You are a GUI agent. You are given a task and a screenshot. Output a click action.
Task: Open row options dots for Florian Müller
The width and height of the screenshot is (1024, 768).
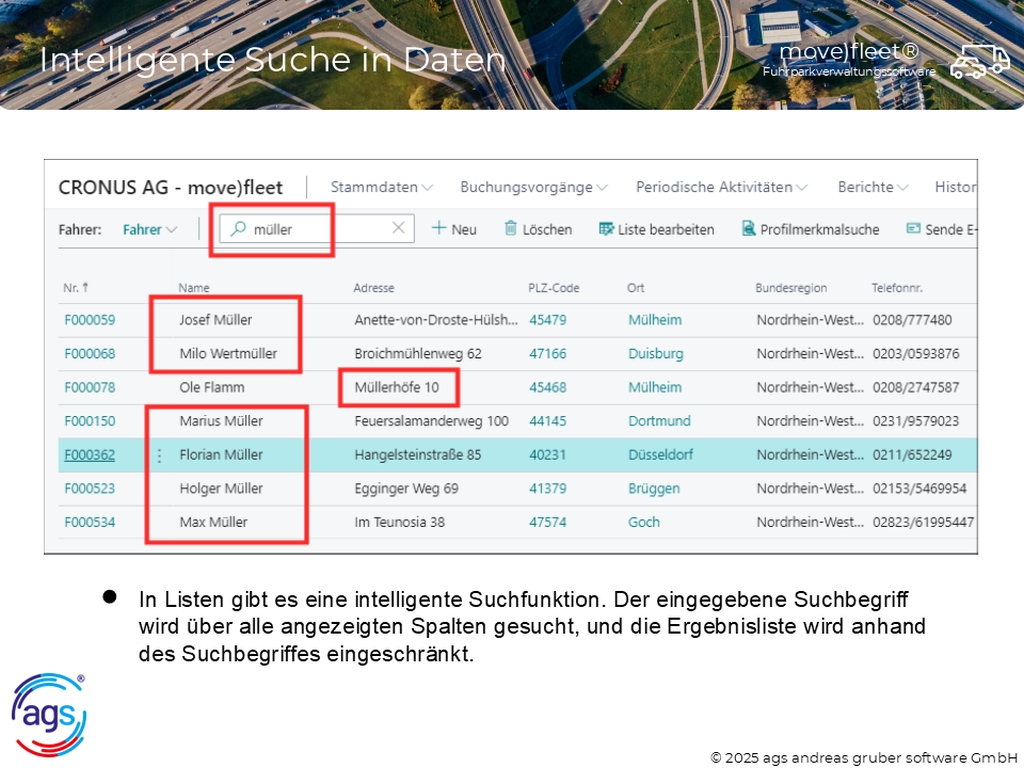159,455
